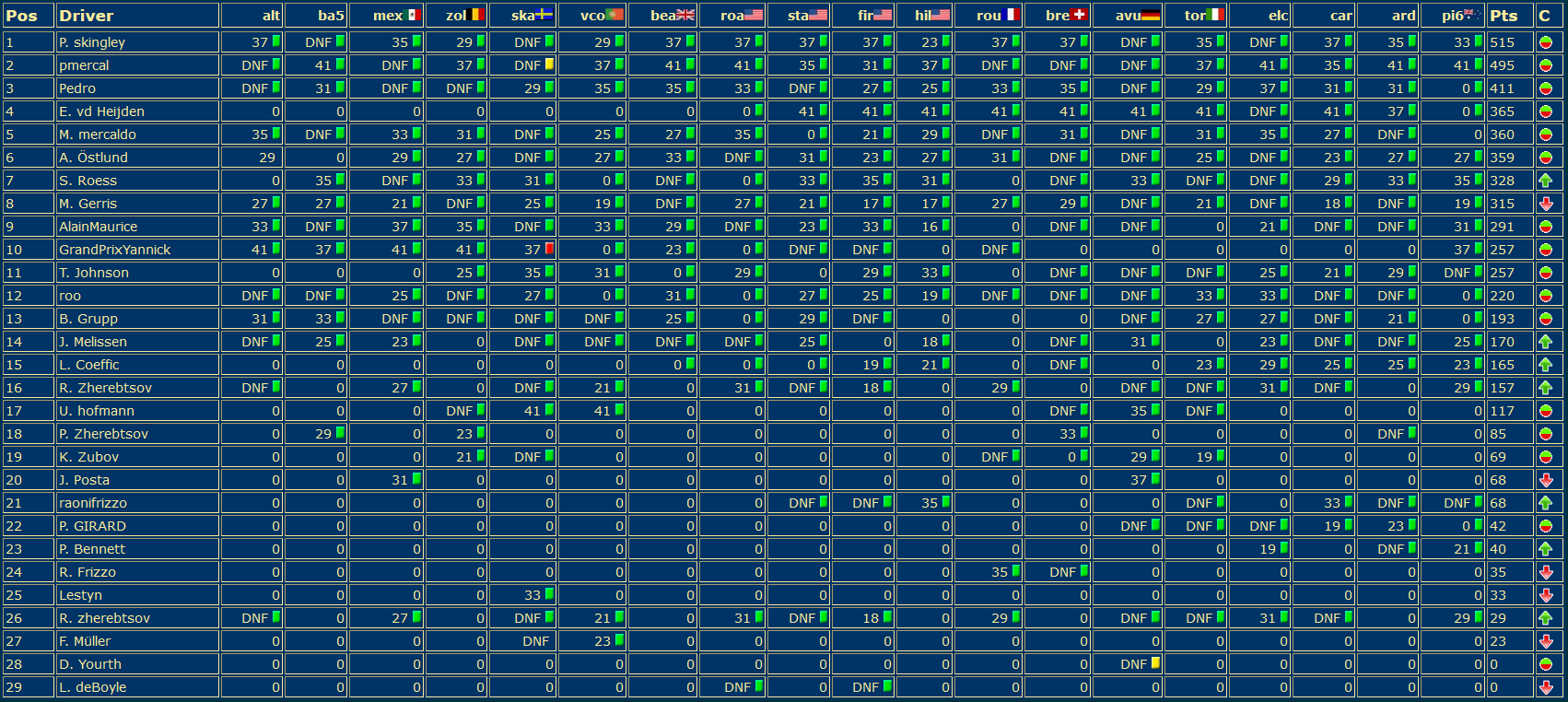This screenshot has height=702, width=1568.
Task: Click the Pos column header
Action: tap(21, 16)
